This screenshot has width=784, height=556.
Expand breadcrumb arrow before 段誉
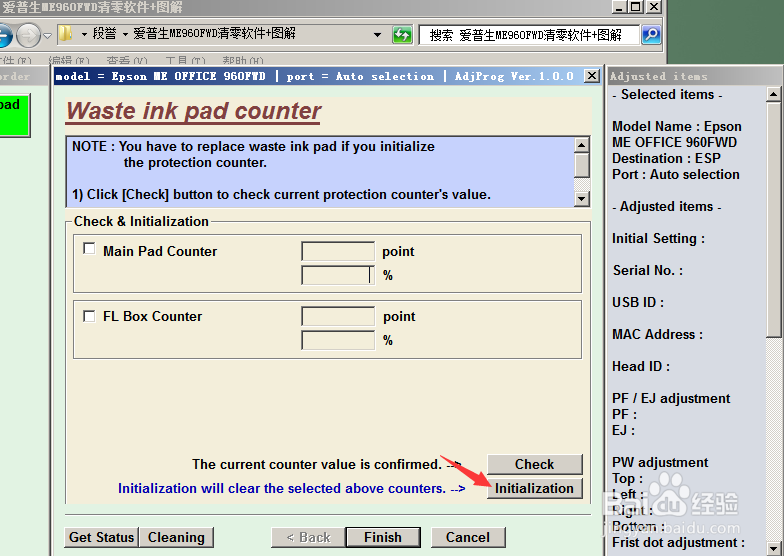tap(84, 34)
